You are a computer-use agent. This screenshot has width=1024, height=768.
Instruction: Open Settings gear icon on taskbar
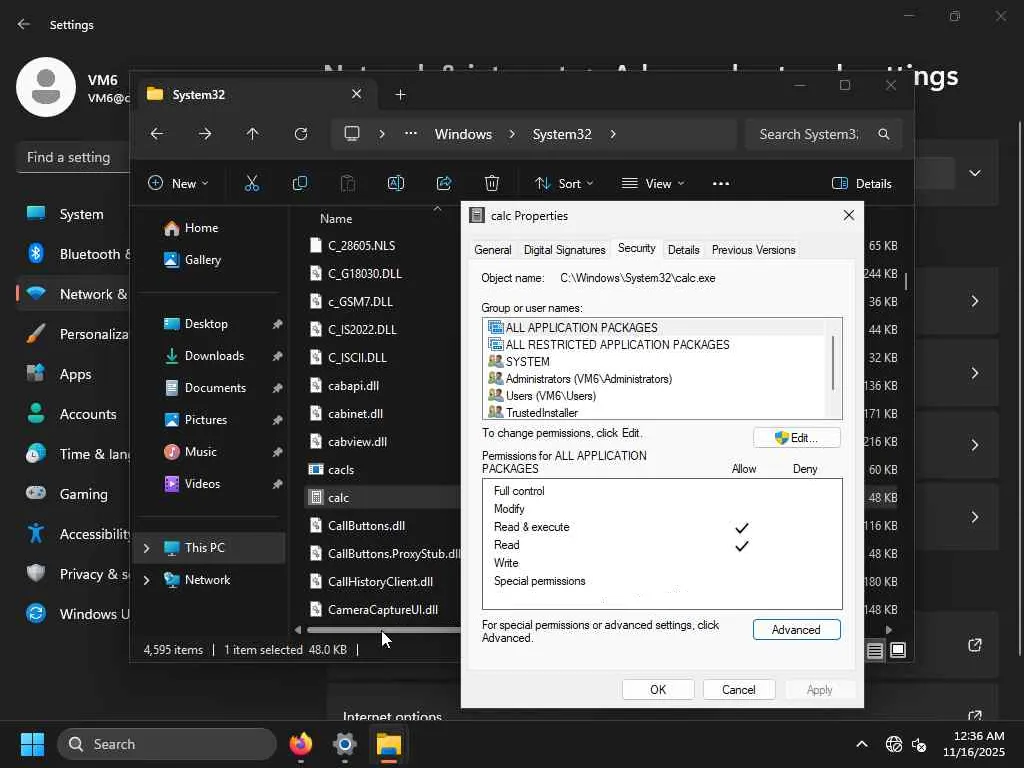point(345,744)
